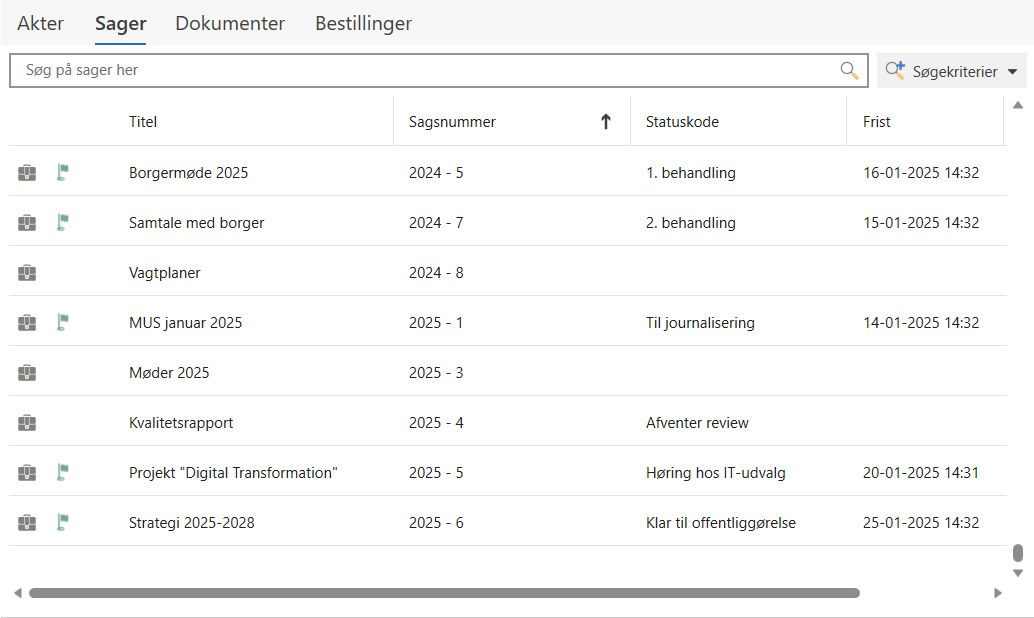
Task: Focus the "Søg på sager her" search field
Action: point(420,71)
